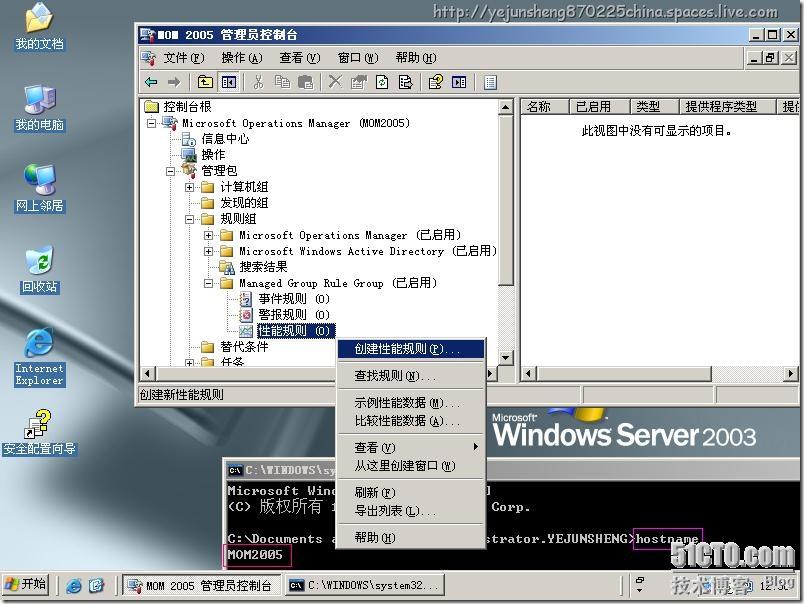Switch to C:\WINDOWS\system32 taskbar button

pyautogui.click(x=365, y=586)
